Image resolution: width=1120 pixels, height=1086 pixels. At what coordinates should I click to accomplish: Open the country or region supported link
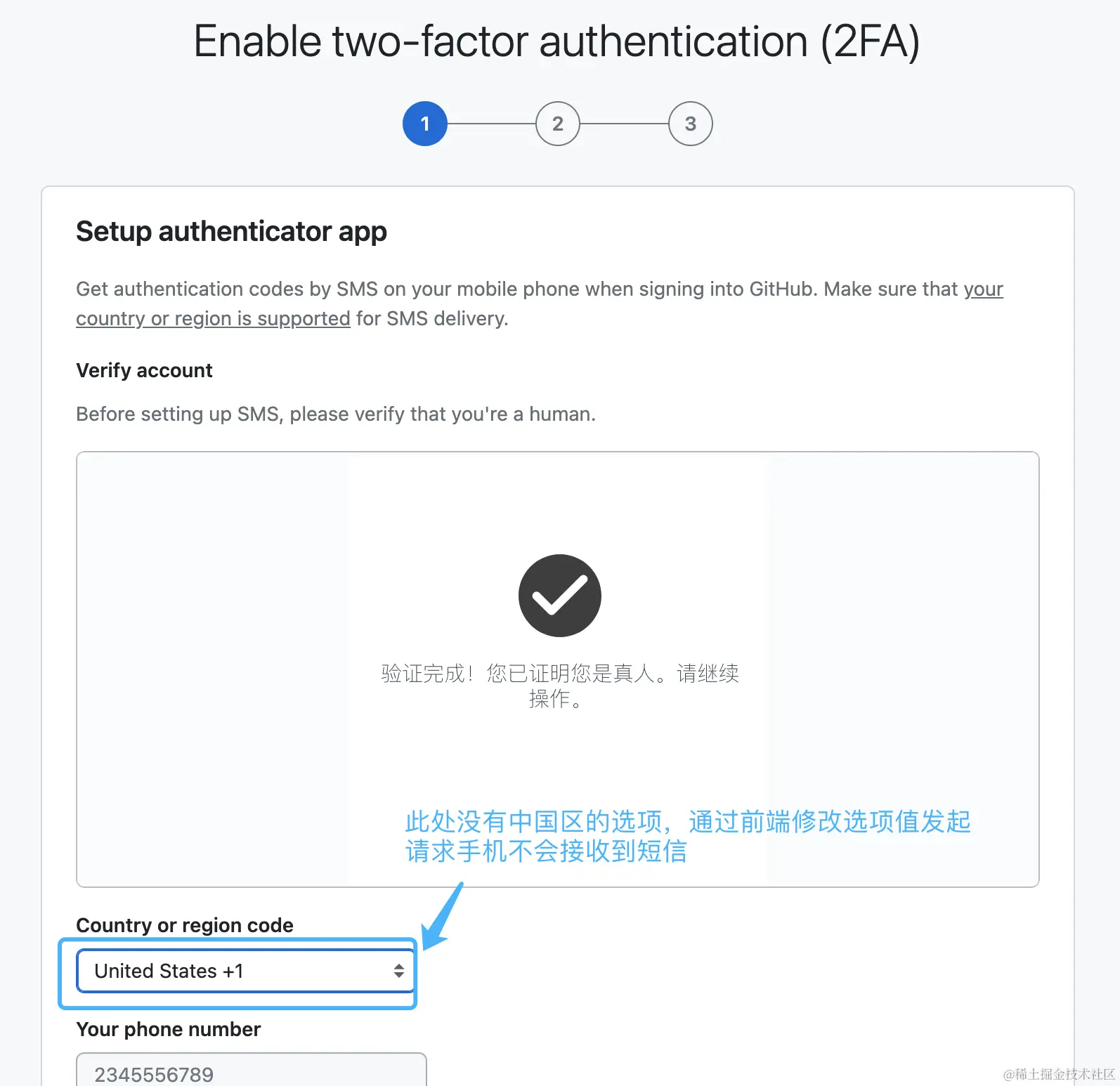click(x=213, y=319)
